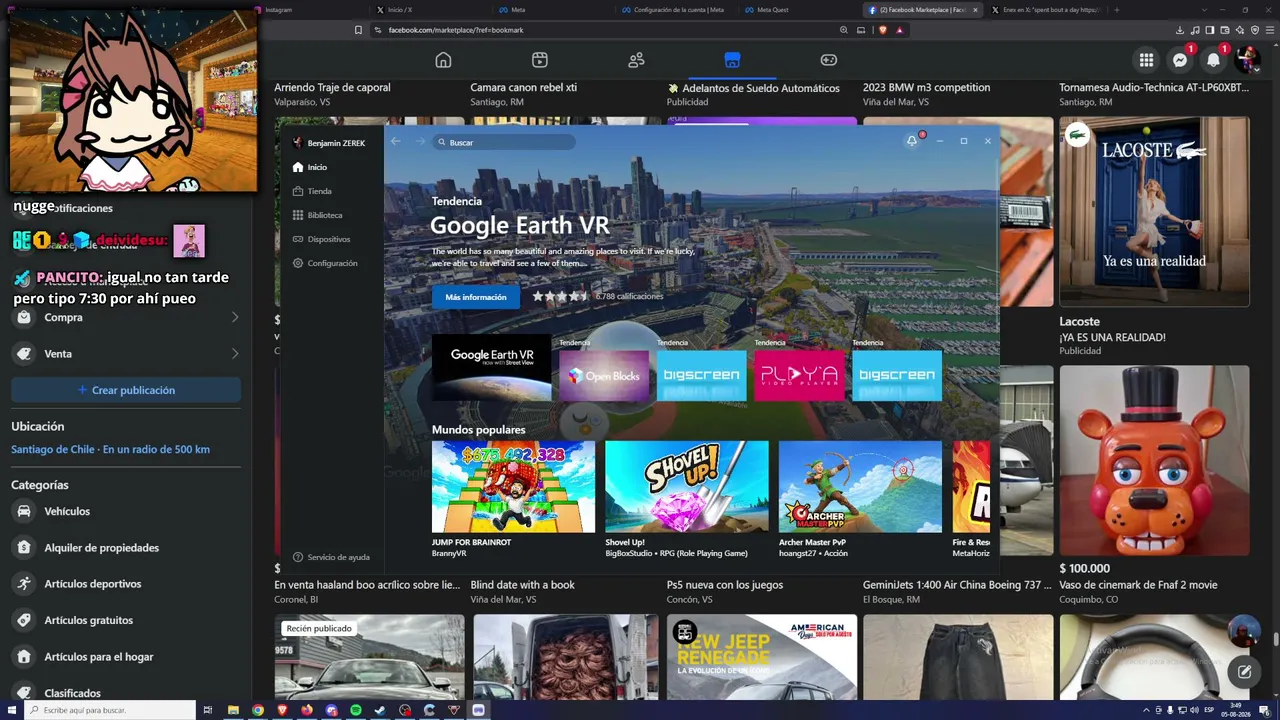Open Firefox from the taskbar
Screen dimensions: 1280x720
coord(307,710)
